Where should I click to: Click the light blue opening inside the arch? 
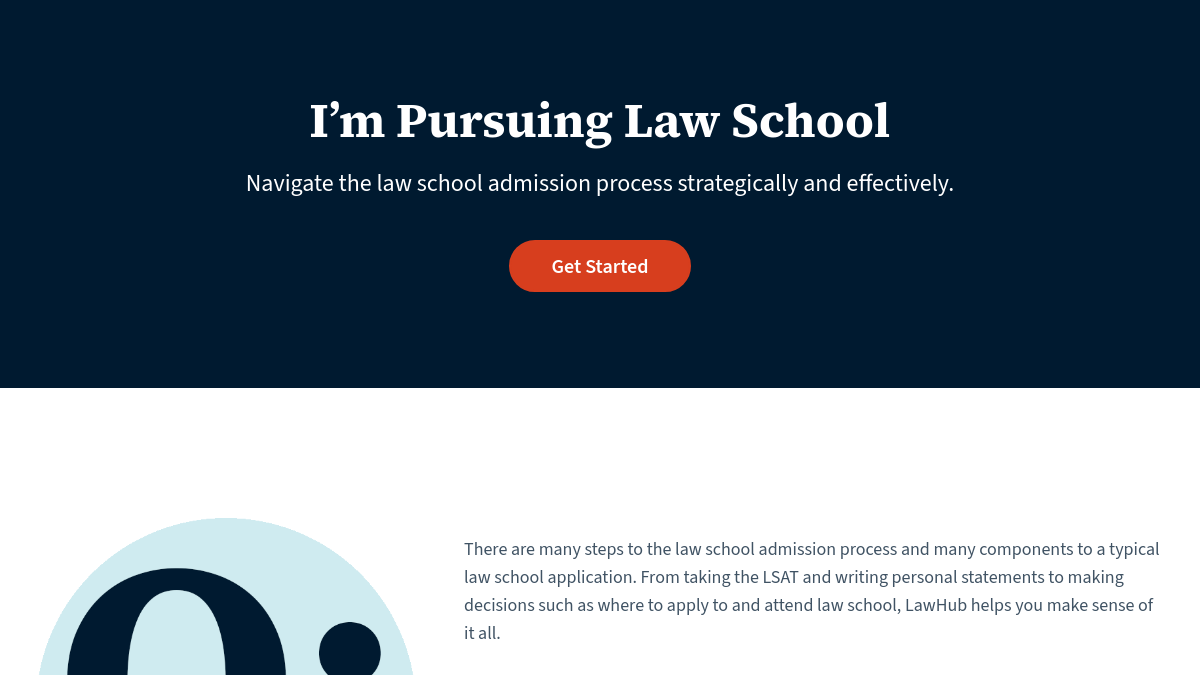click(177, 640)
